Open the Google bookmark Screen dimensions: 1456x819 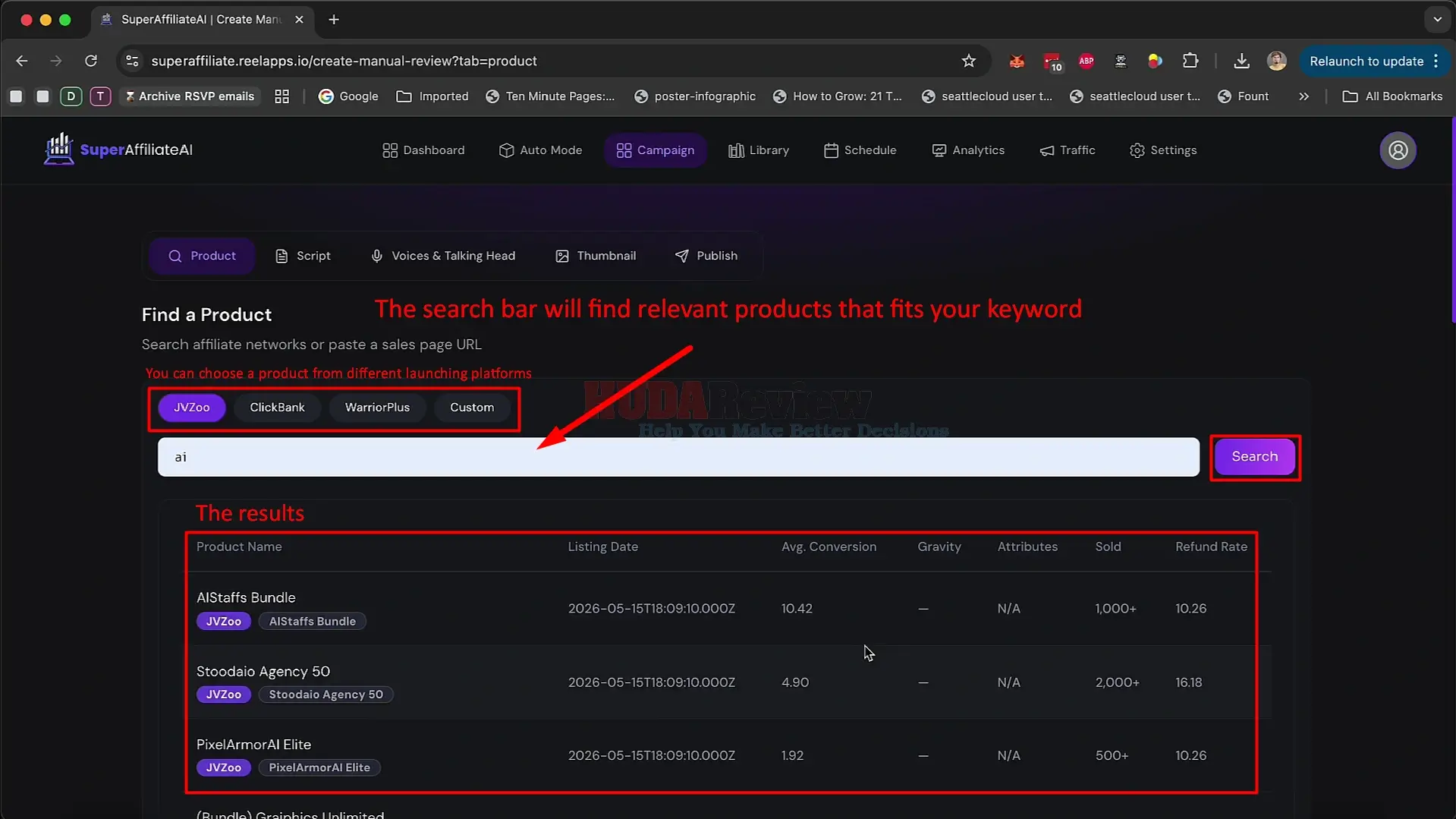coord(348,96)
